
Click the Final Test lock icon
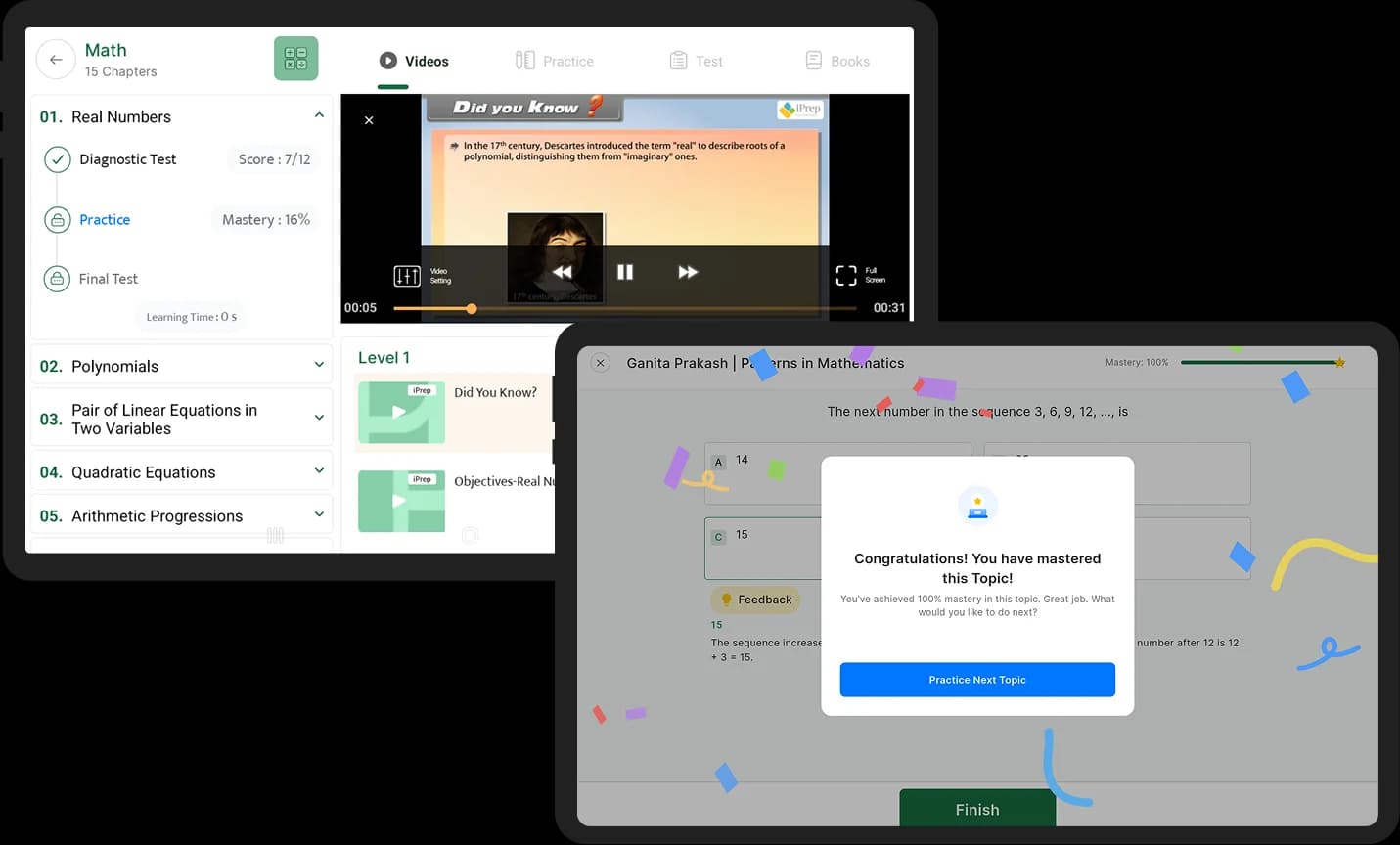pyautogui.click(x=58, y=279)
